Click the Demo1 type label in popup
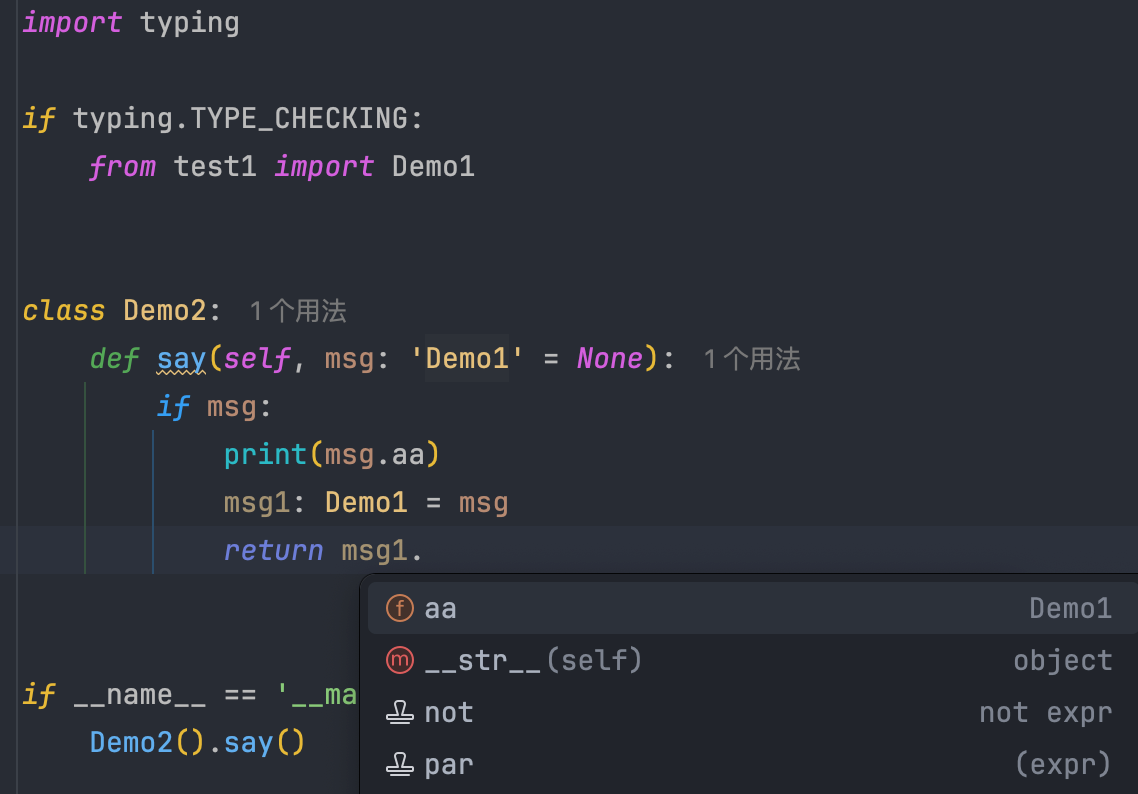This screenshot has height=794, width=1138. tap(1070, 608)
